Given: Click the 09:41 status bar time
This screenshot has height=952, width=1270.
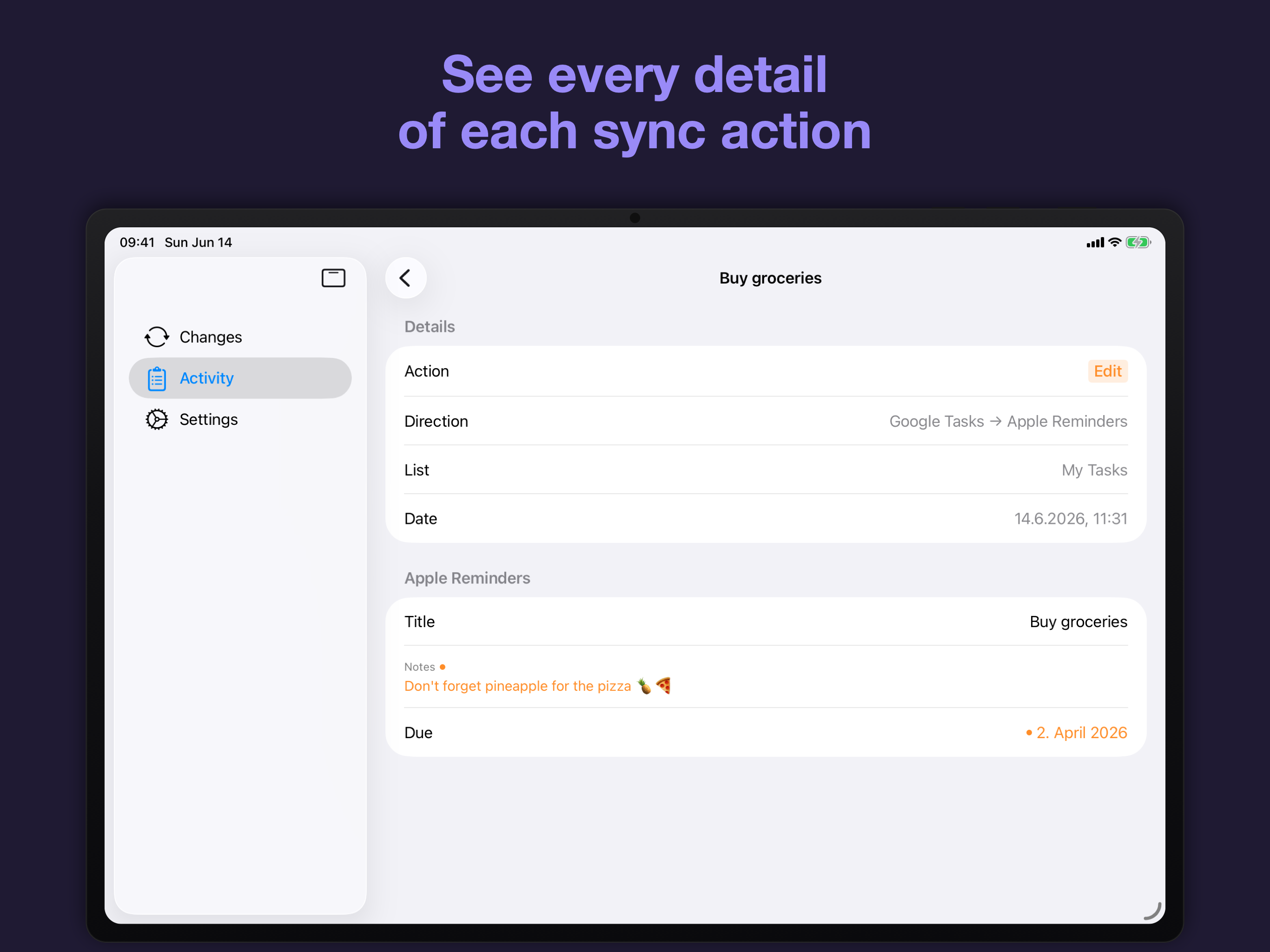Looking at the screenshot, I should (137, 242).
